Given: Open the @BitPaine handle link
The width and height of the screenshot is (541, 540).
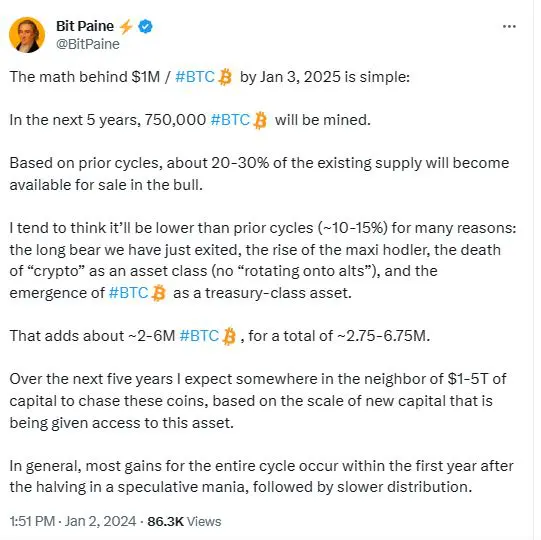Looking at the screenshot, I should 88,44.
